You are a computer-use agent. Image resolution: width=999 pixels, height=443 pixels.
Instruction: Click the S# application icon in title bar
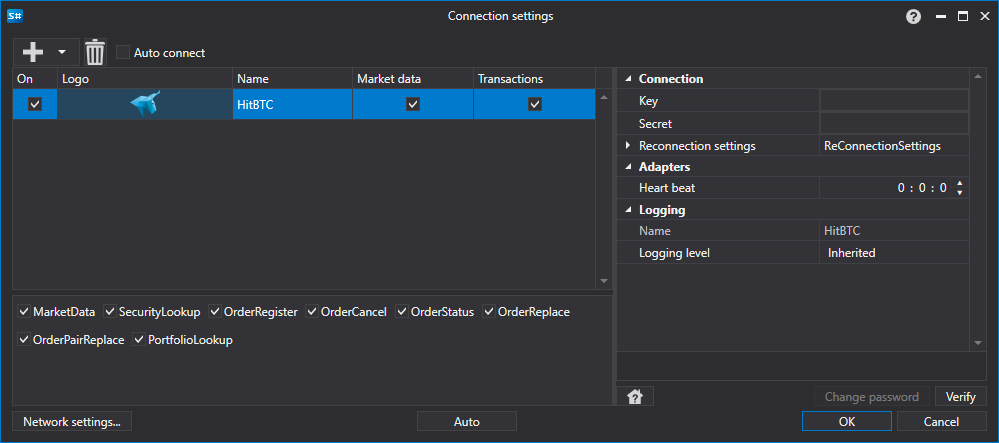pyautogui.click(x=15, y=17)
